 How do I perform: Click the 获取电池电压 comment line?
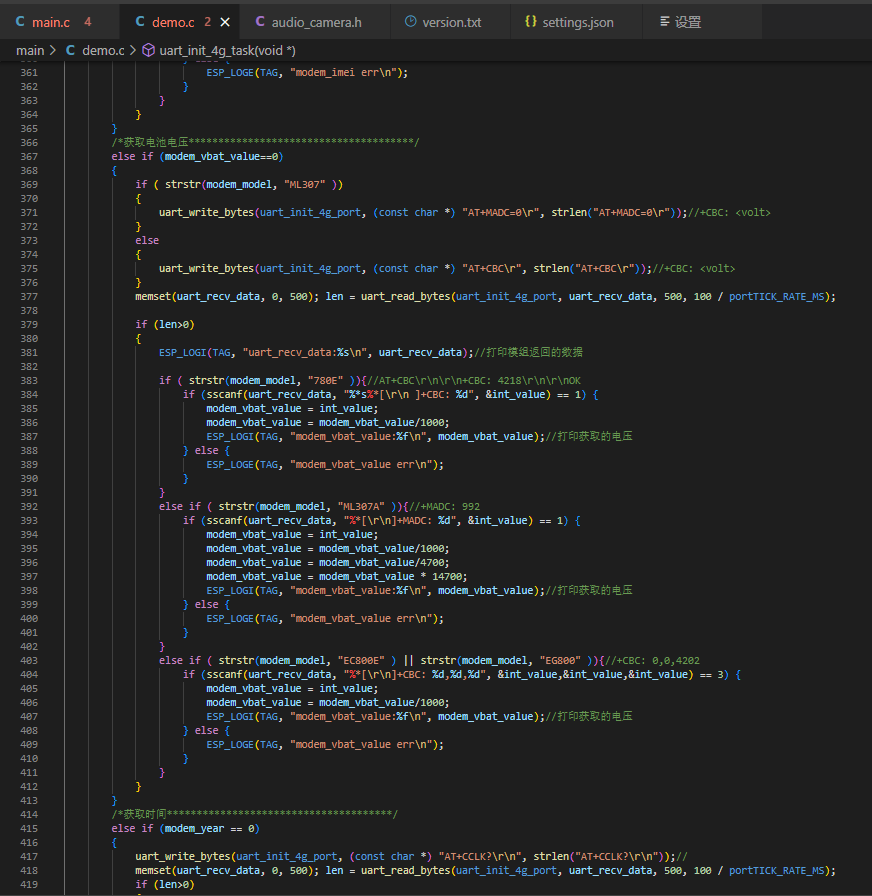[x=265, y=142]
